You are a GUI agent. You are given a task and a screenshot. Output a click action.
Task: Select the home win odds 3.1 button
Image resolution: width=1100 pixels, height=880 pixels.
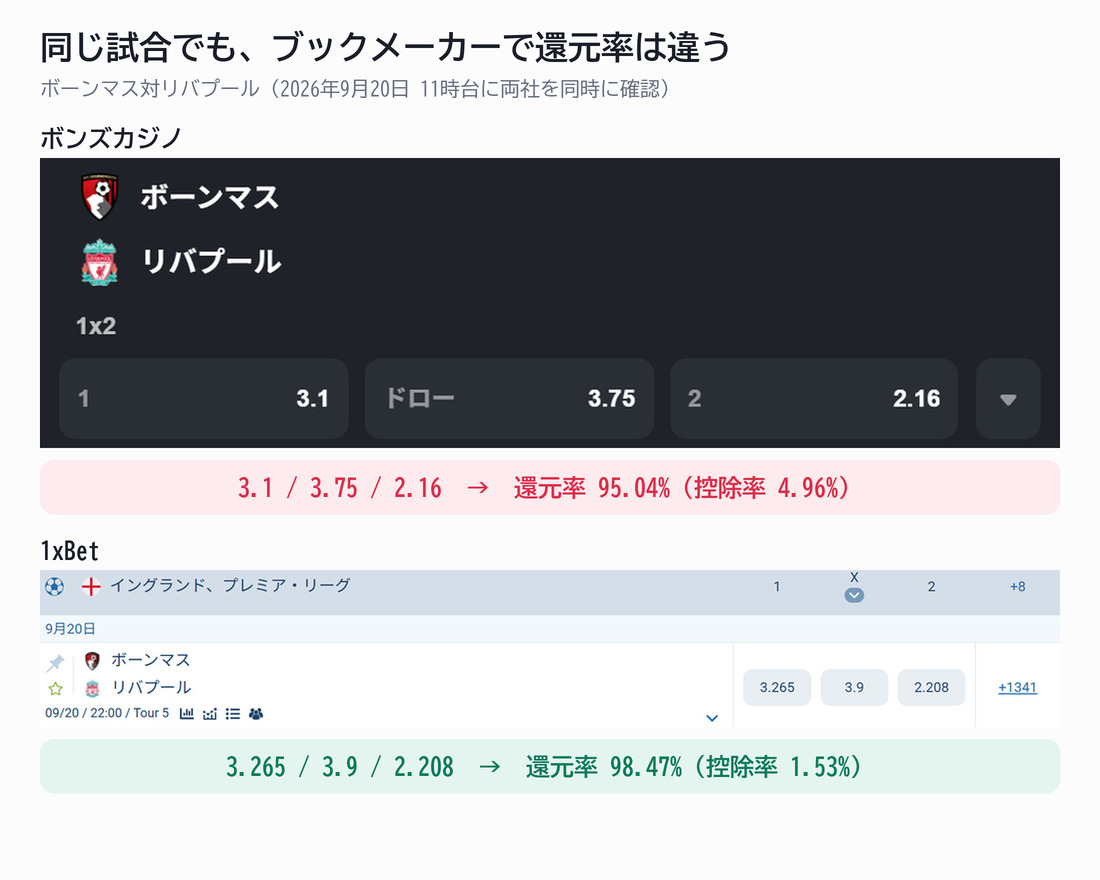pyautogui.click(x=204, y=399)
